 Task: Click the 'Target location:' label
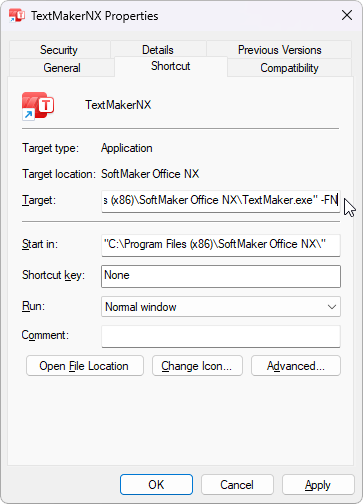[x=59, y=174]
